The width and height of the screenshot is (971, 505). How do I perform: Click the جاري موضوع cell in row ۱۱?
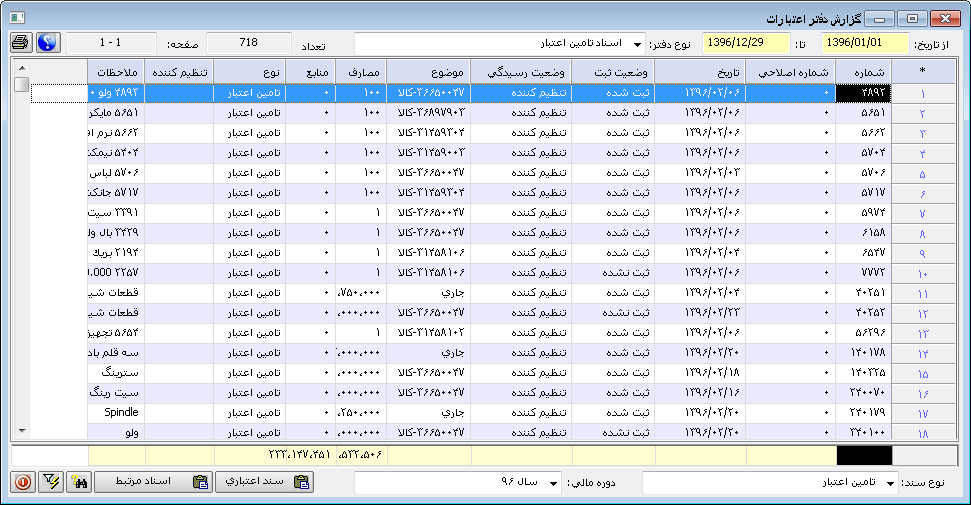tap(429, 292)
